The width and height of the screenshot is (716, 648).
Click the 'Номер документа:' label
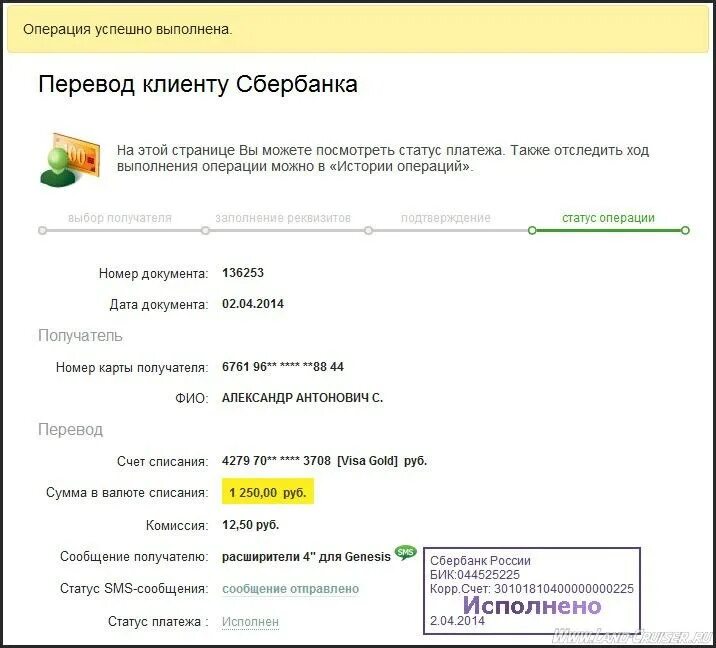(x=153, y=274)
